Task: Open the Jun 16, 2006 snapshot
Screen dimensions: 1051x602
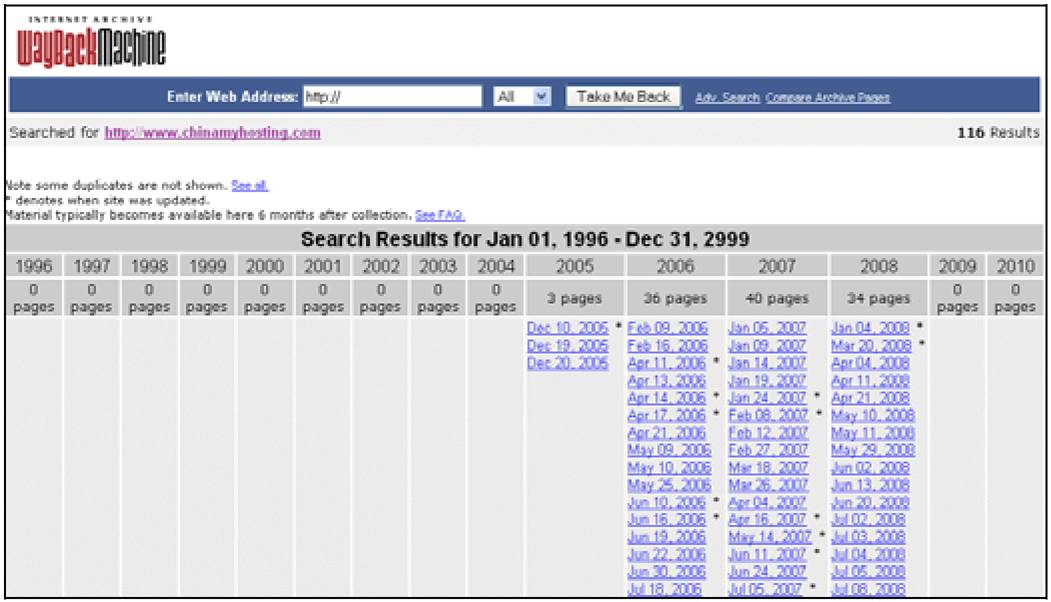Action: [667, 520]
